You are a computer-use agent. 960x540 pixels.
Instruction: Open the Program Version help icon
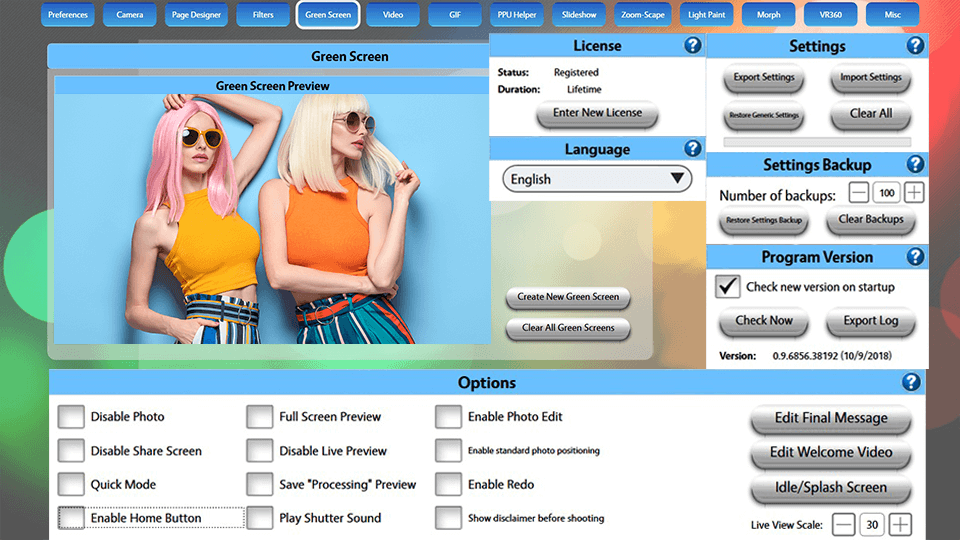pos(915,257)
